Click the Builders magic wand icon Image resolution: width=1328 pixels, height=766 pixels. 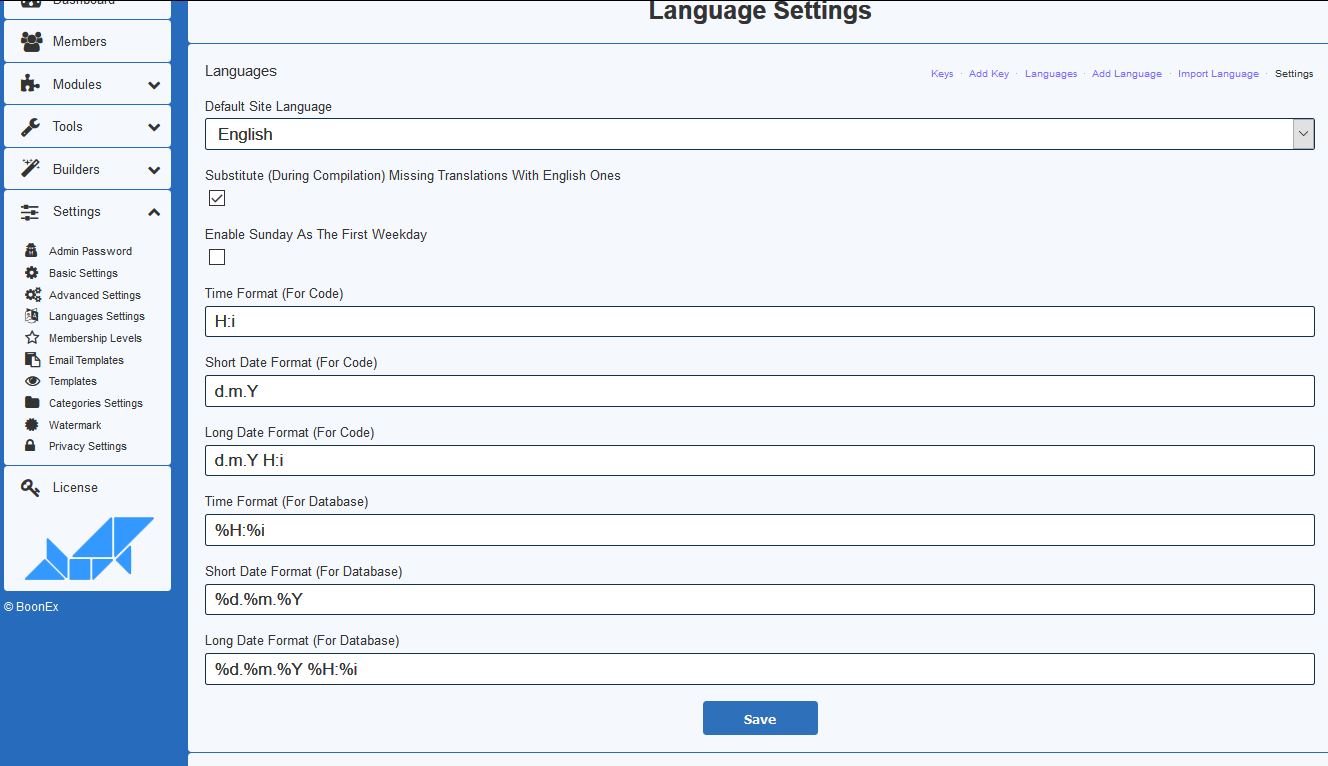pyautogui.click(x=31, y=169)
